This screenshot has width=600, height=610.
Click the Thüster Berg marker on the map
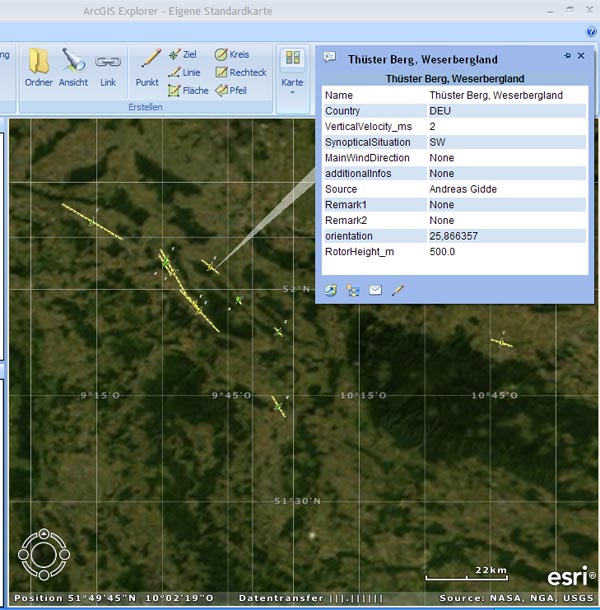click(210, 266)
